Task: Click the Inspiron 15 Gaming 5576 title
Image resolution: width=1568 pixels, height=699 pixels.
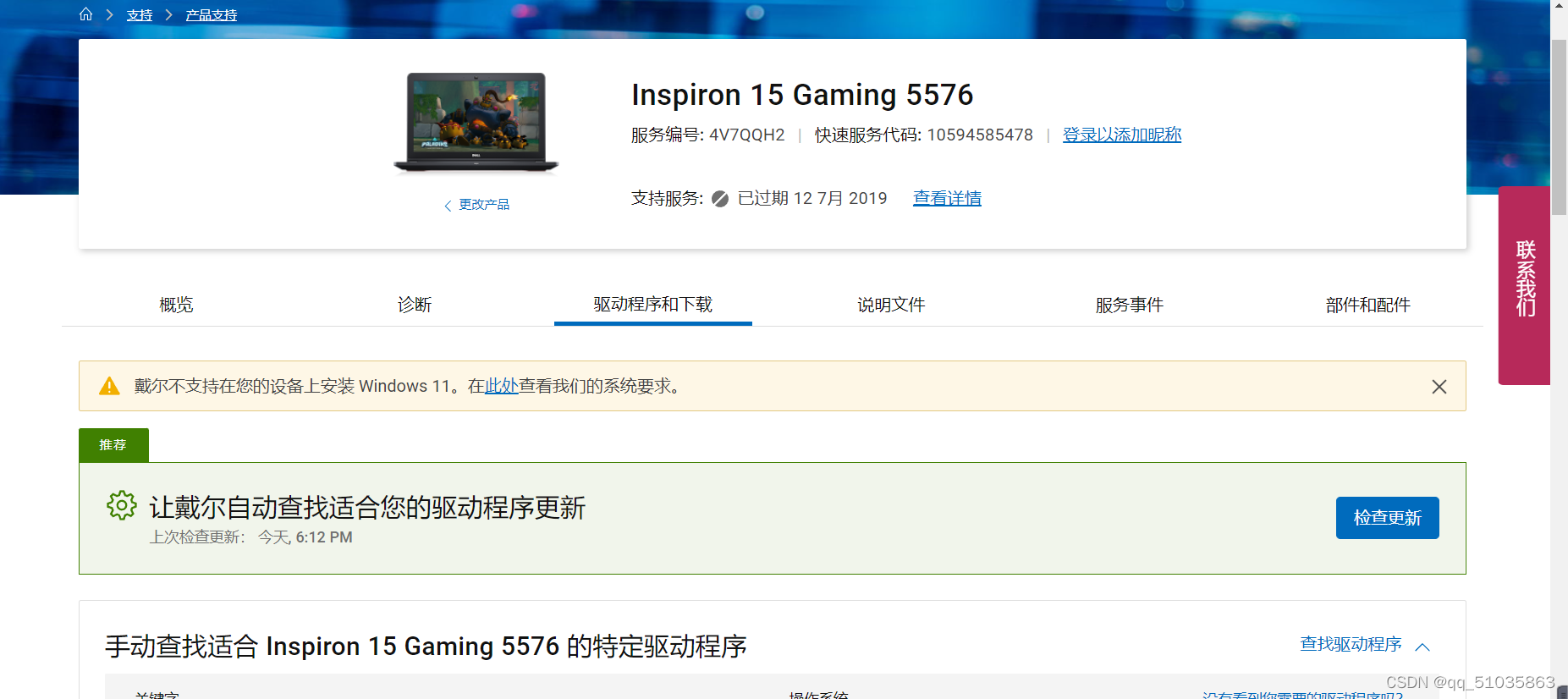Action: tap(802, 95)
